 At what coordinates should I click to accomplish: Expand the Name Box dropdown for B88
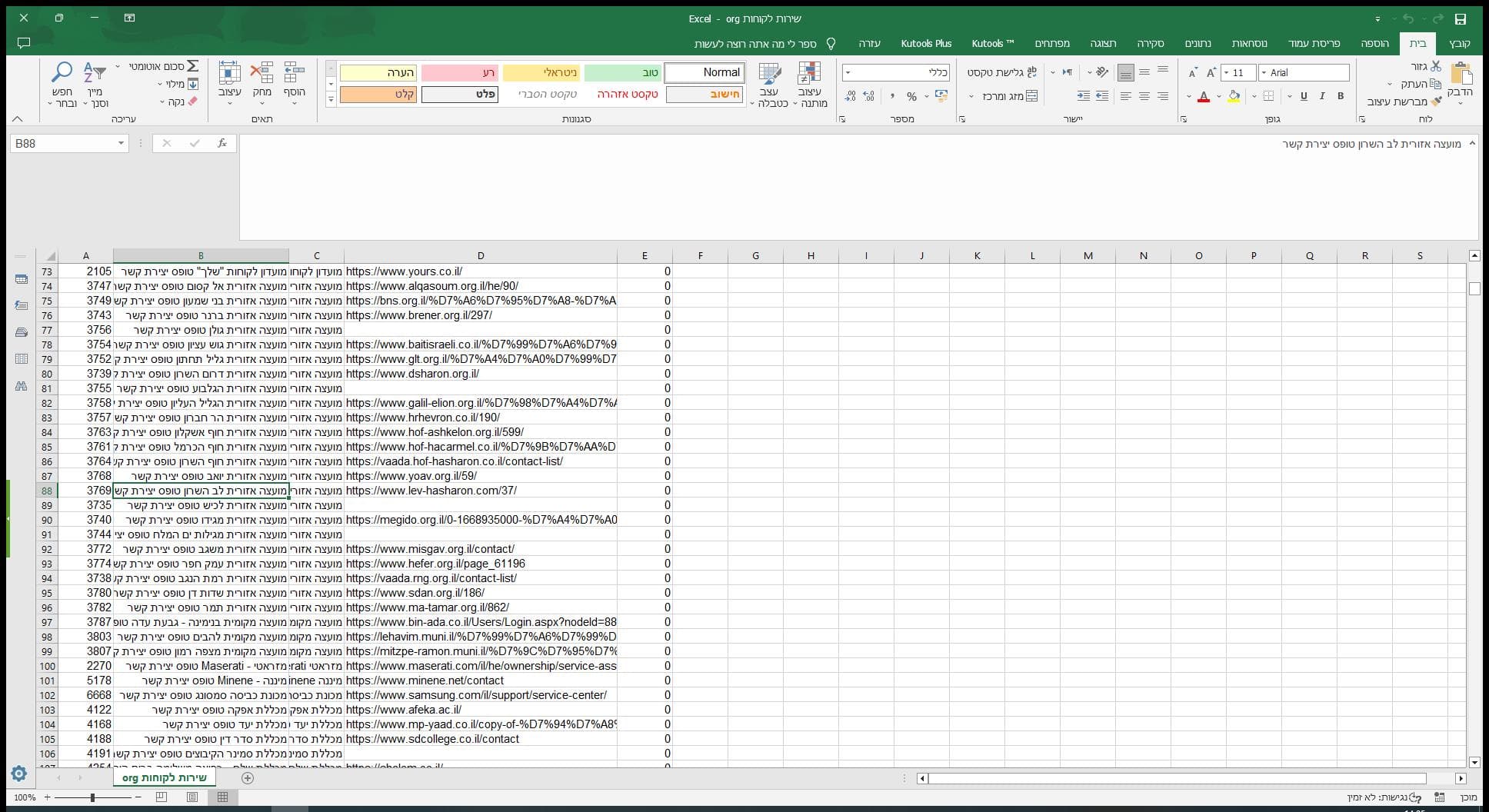tap(121, 143)
